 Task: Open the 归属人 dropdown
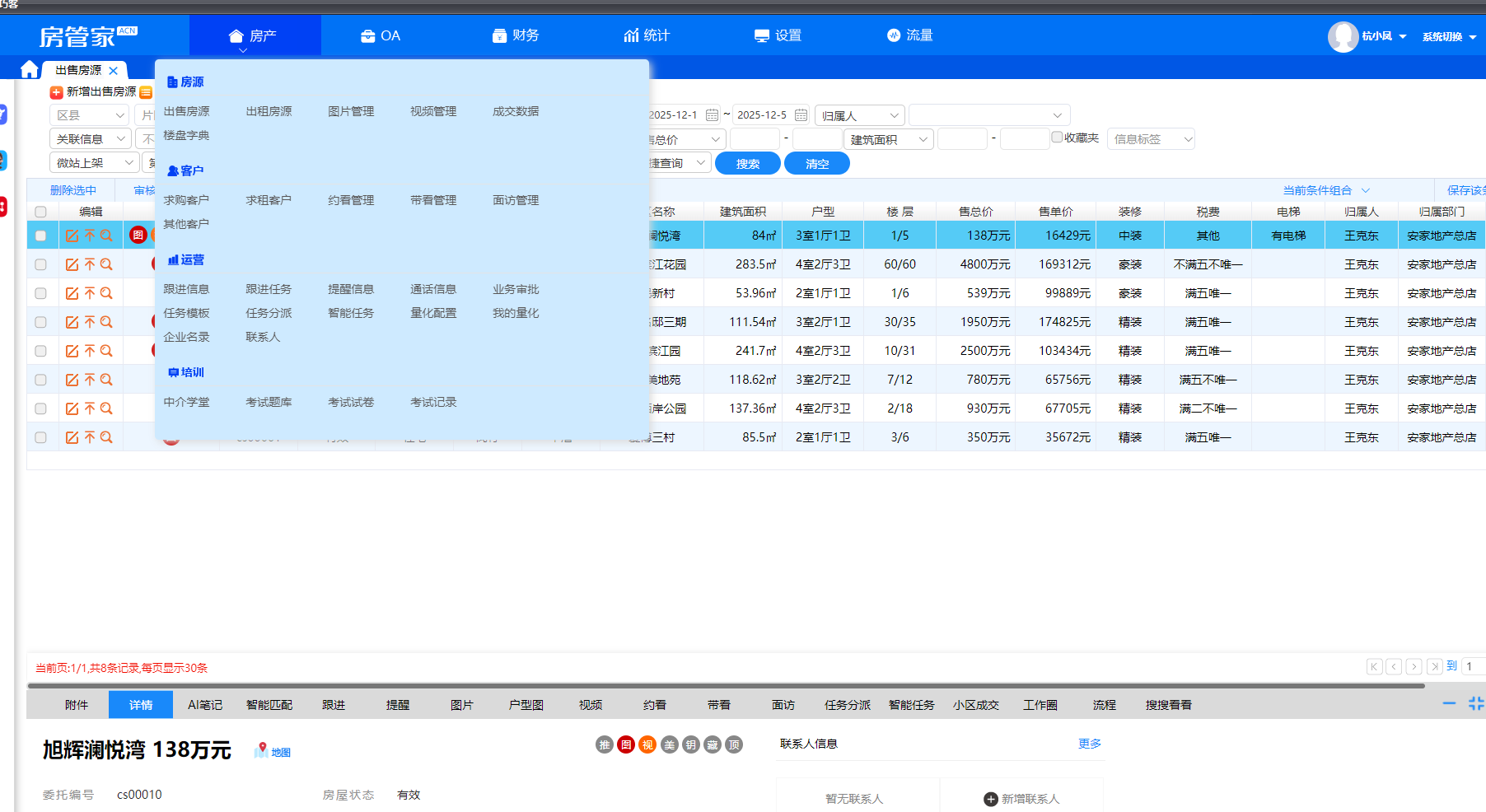tap(859, 116)
